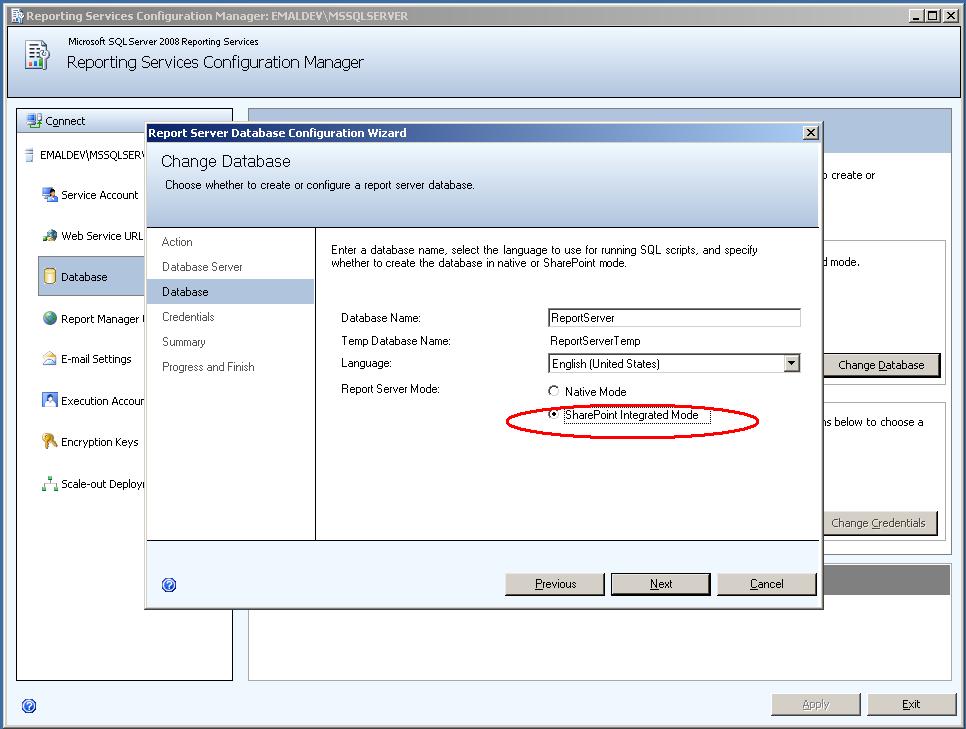Click the Encryption Keys icon
This screenshot has width=966, height=729.
49,441
